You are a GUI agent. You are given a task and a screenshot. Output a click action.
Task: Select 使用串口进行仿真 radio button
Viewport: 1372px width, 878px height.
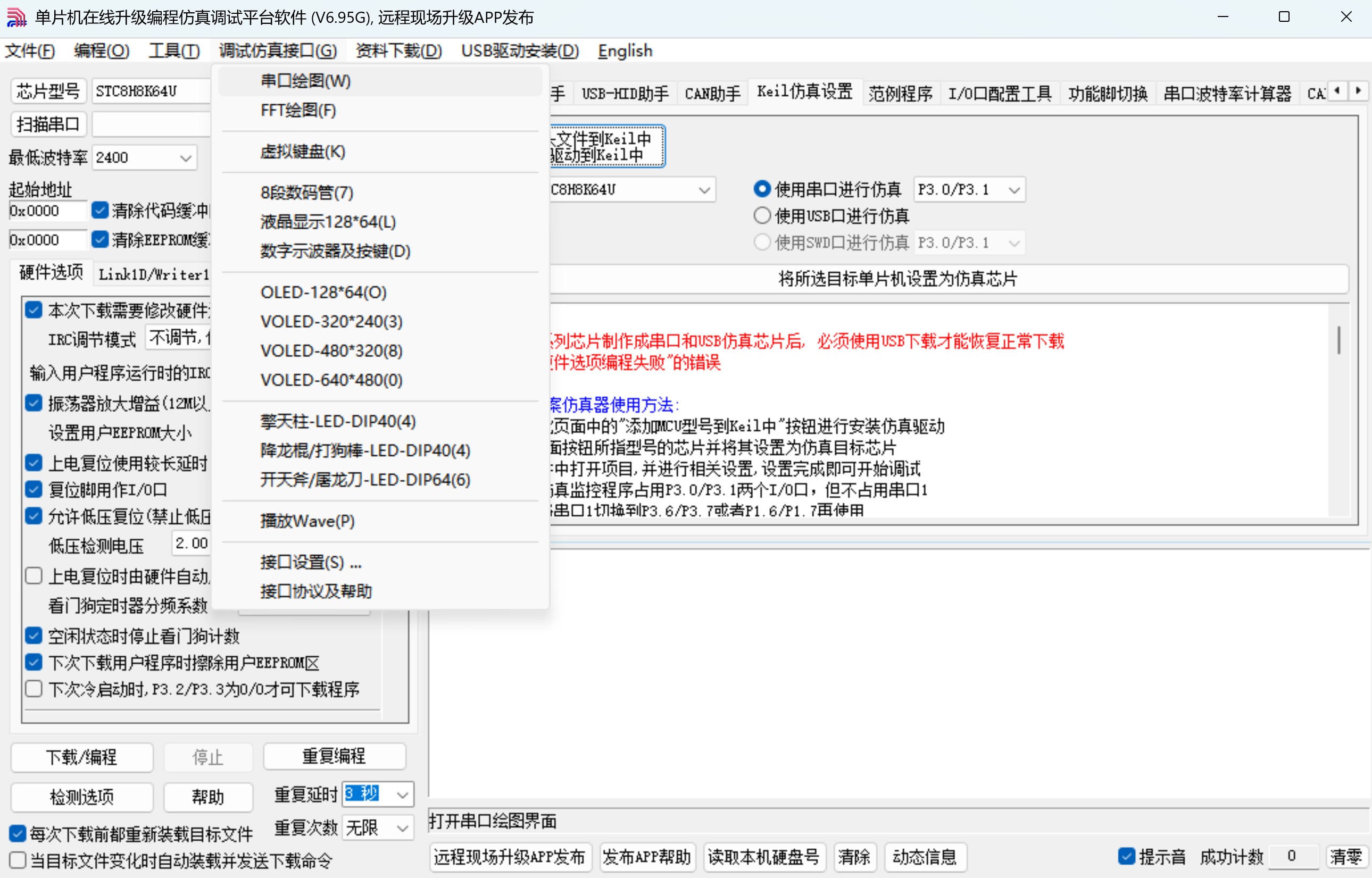(827, 189)
